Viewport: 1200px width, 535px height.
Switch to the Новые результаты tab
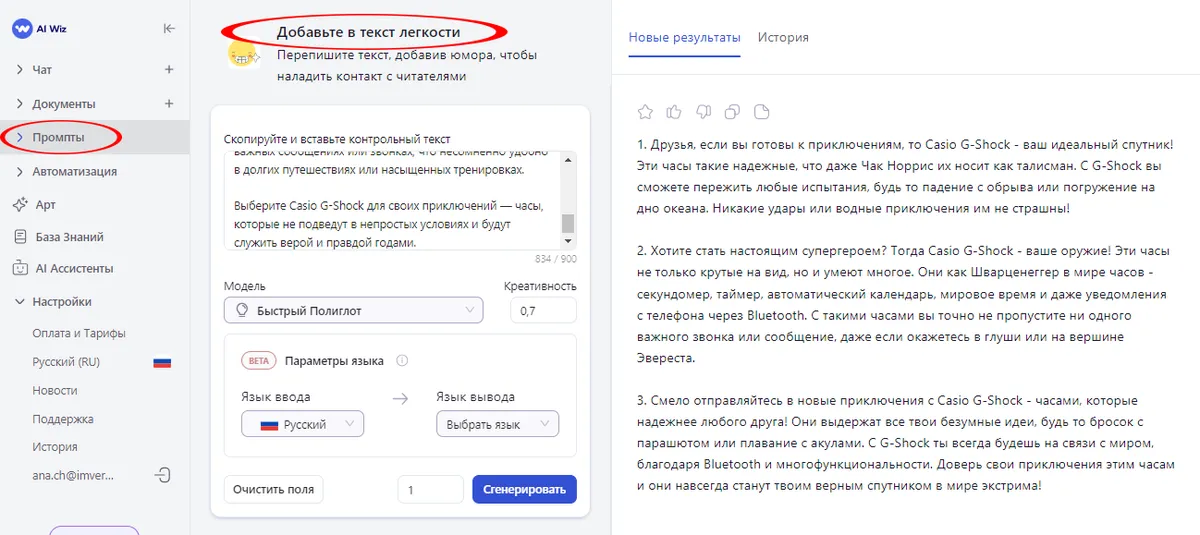(684, 37)
